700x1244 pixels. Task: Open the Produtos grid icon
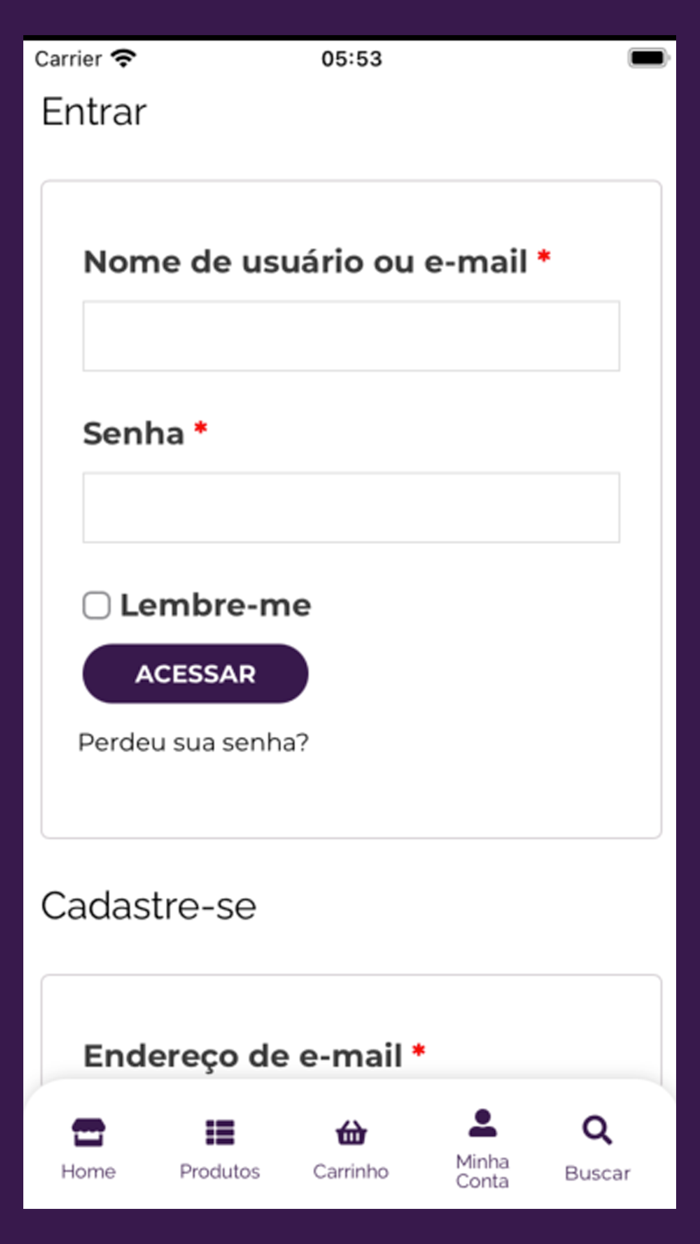click(219, 1132)
